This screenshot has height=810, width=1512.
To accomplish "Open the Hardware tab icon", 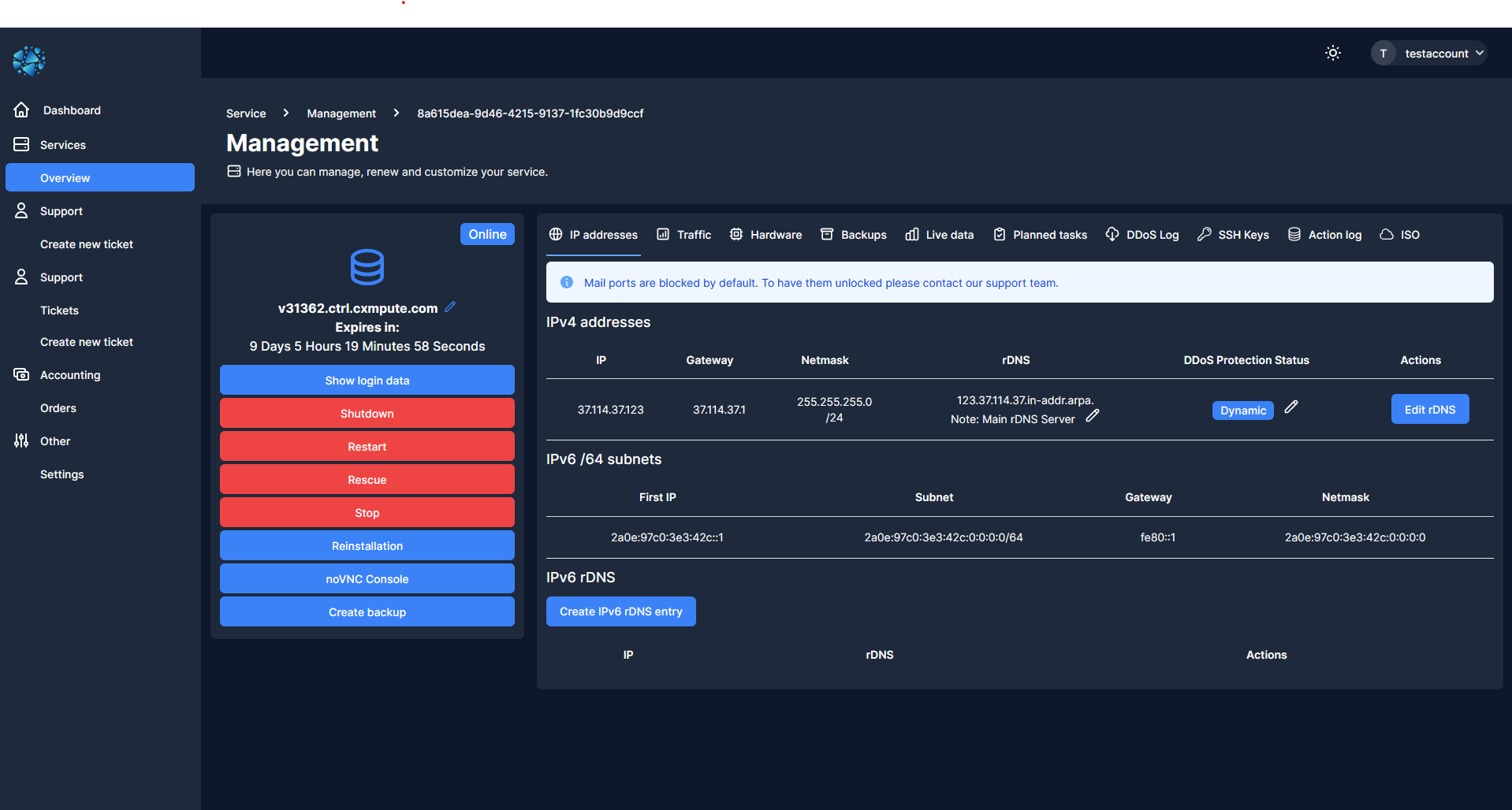I will 736,234.
